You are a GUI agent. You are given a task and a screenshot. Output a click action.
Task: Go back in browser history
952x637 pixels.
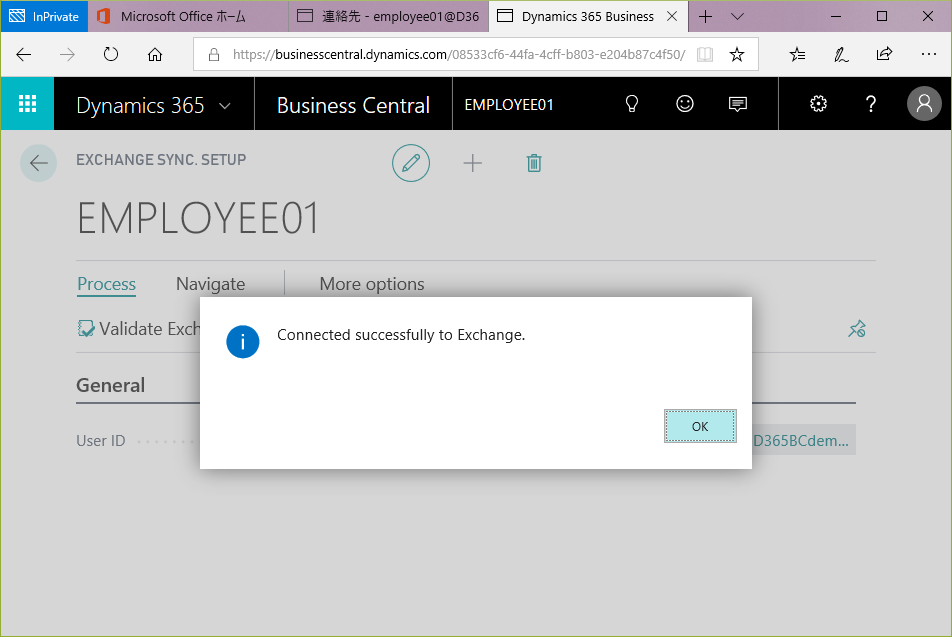pyautogui.click(x=24, y=55)
